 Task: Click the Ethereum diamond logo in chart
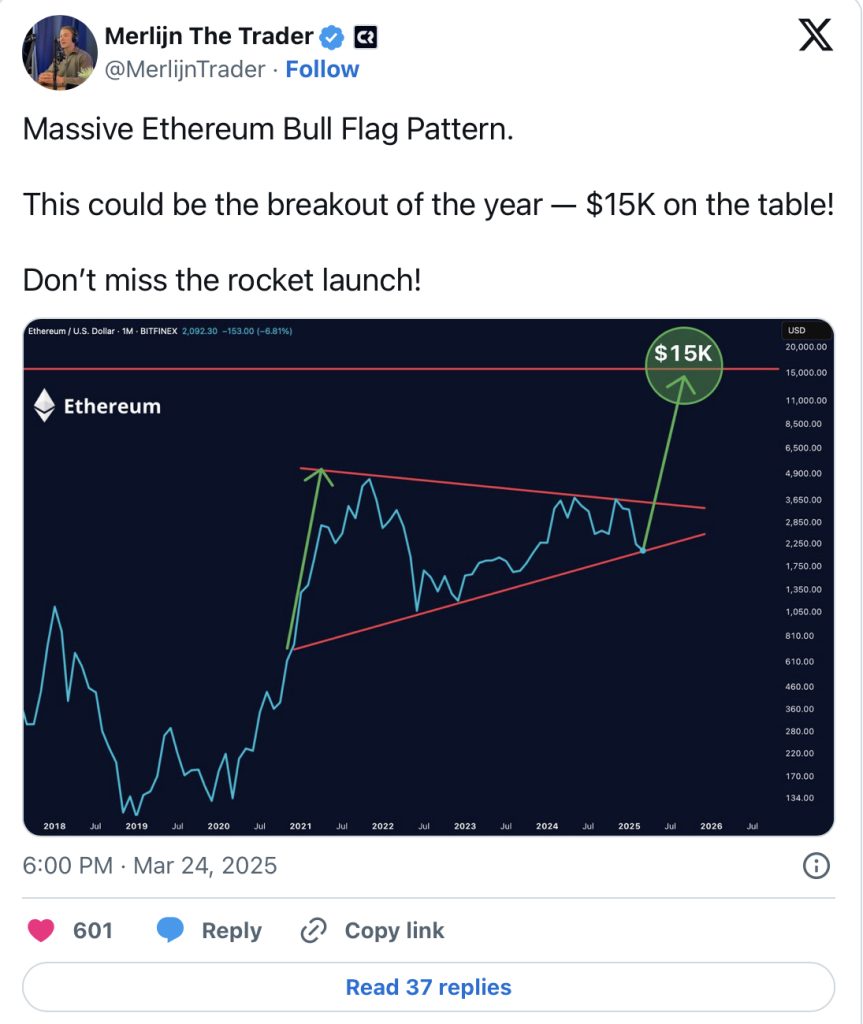[x=44, y=405]
